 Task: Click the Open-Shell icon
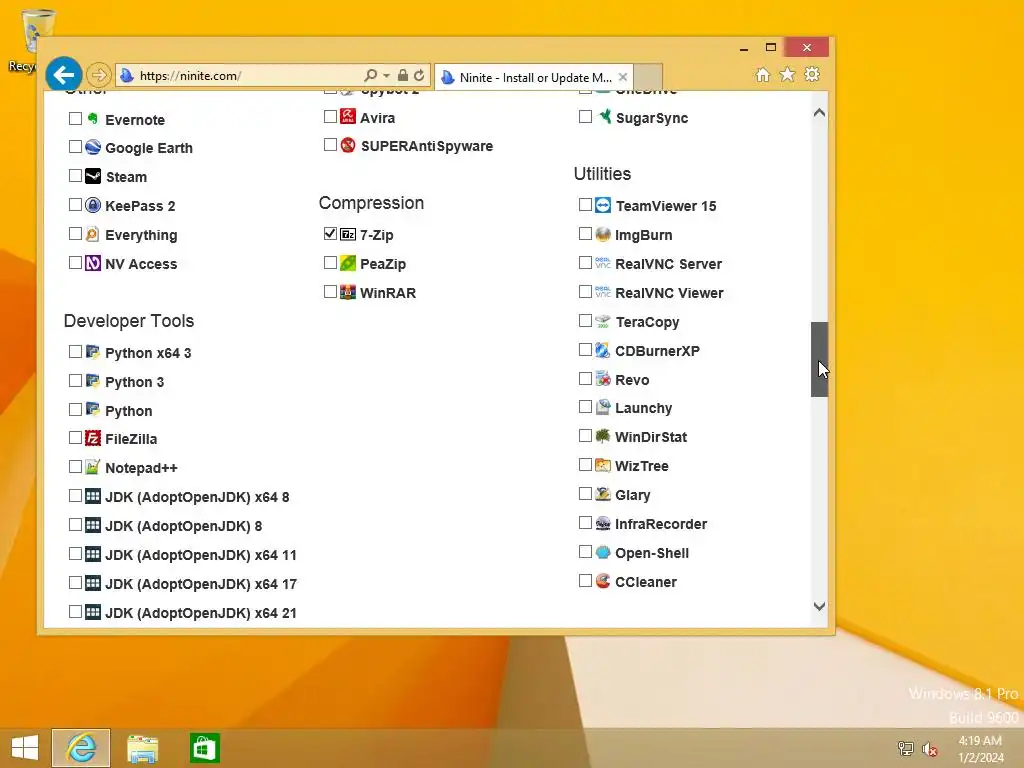coord(603,552)
